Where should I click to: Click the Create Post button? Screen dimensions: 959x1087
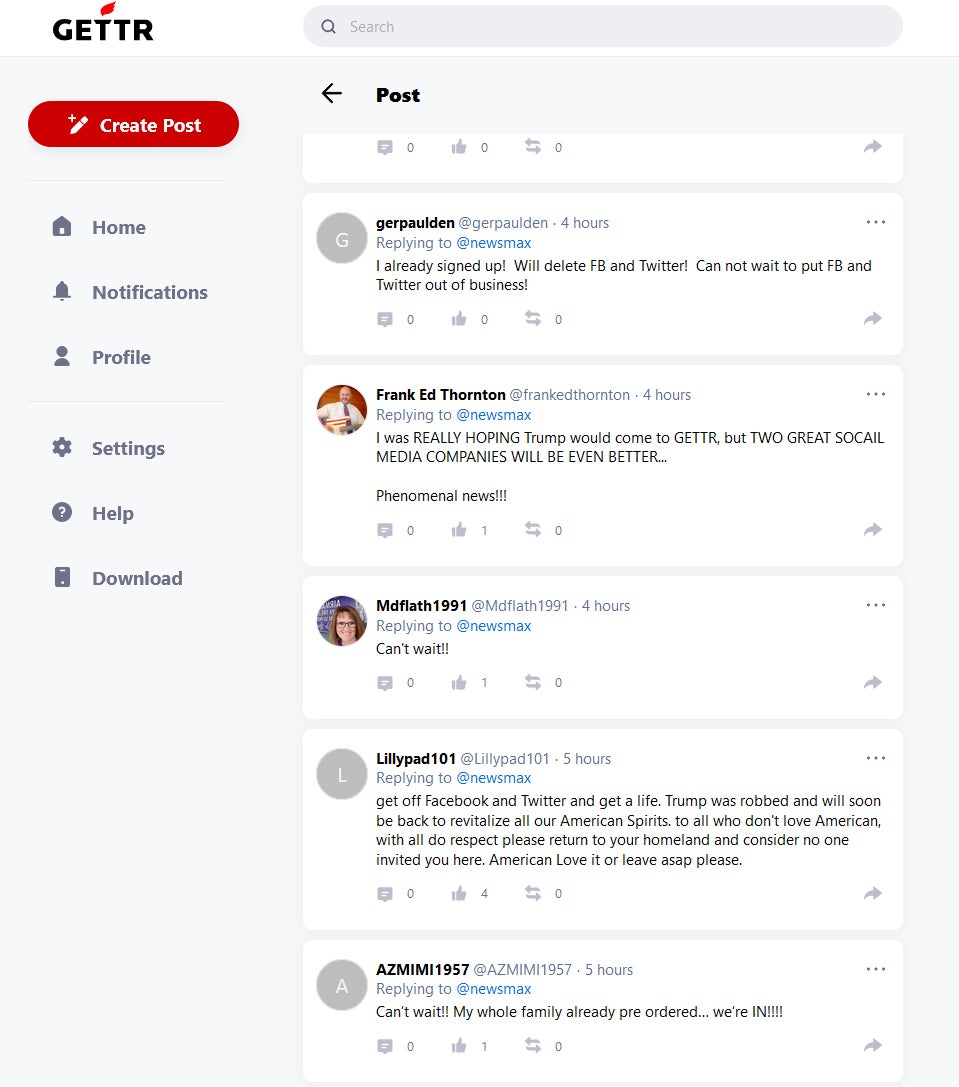coord(133,124)
